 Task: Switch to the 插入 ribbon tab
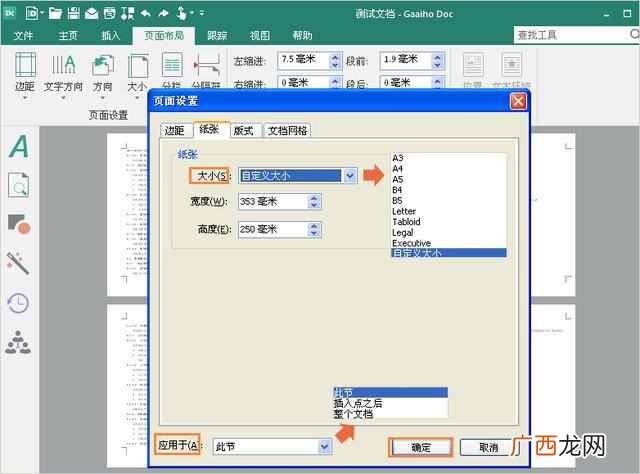click(111, 36)
